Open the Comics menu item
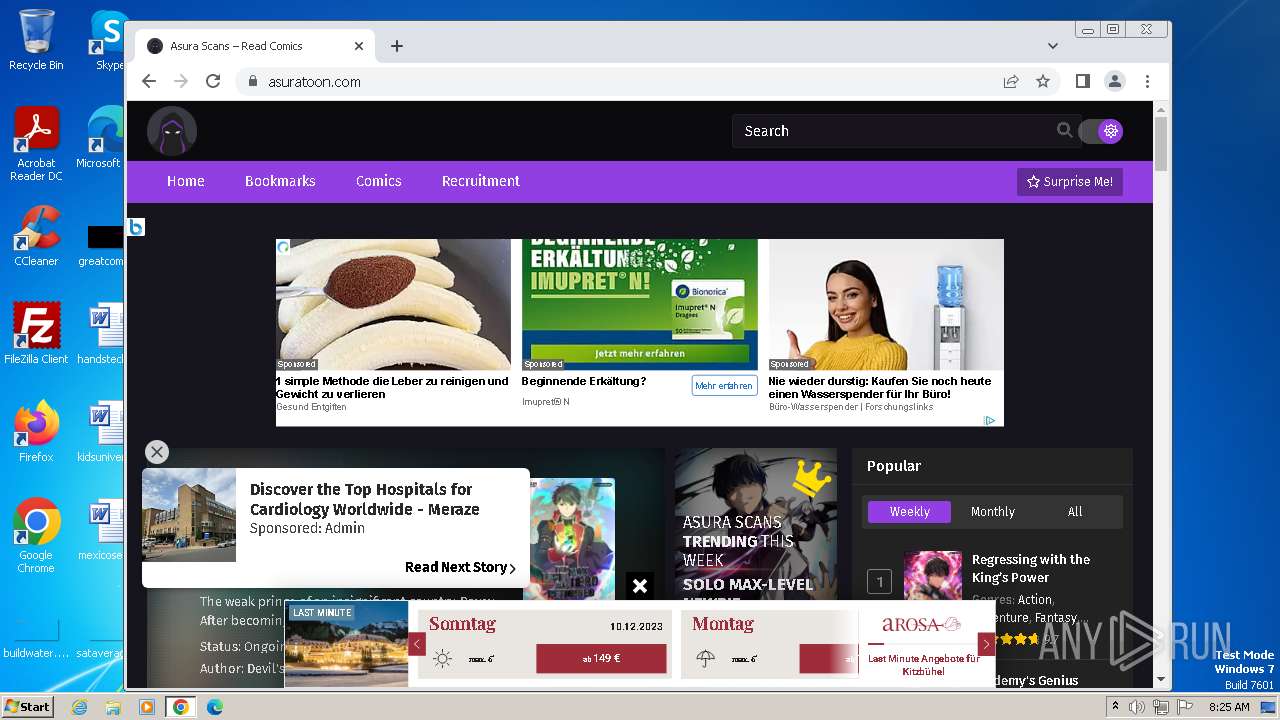The width and height of the screenshot is (1280, 720). [378, 181]
